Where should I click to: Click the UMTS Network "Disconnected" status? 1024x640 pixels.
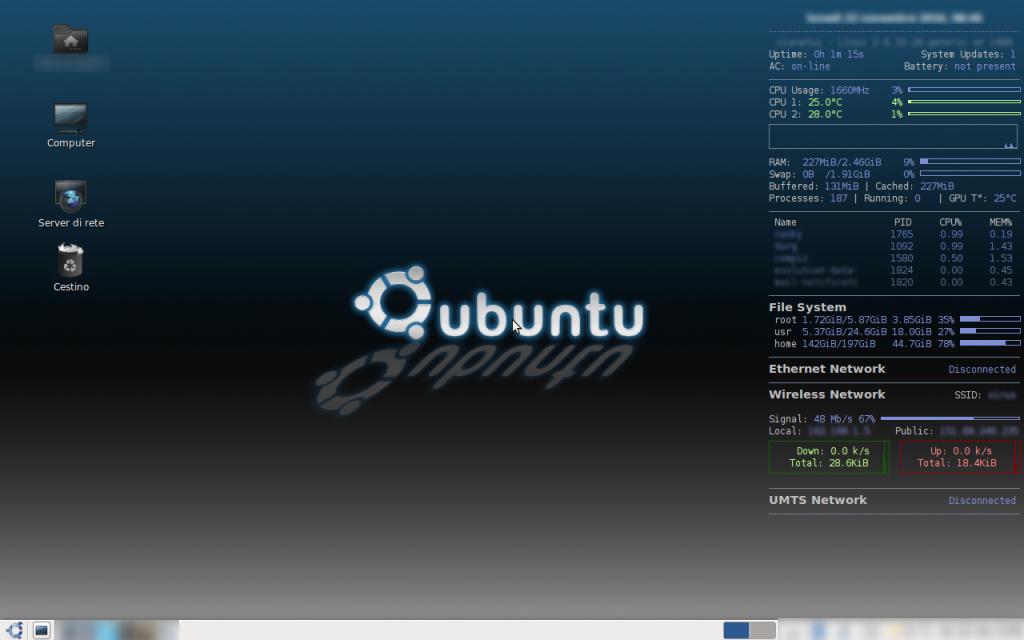[x=982, y=501]
